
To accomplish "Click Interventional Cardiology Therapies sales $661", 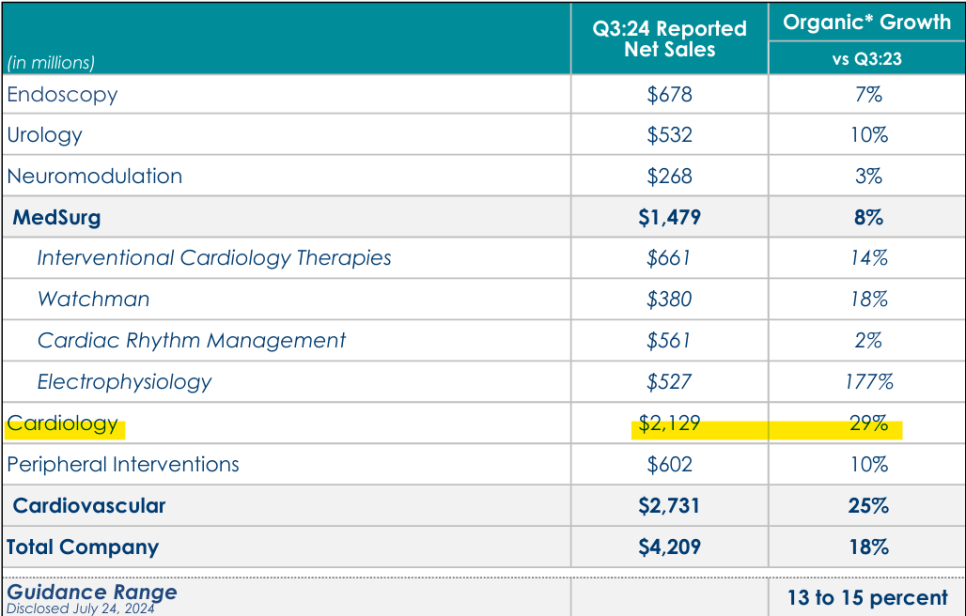I will point(668,258).
